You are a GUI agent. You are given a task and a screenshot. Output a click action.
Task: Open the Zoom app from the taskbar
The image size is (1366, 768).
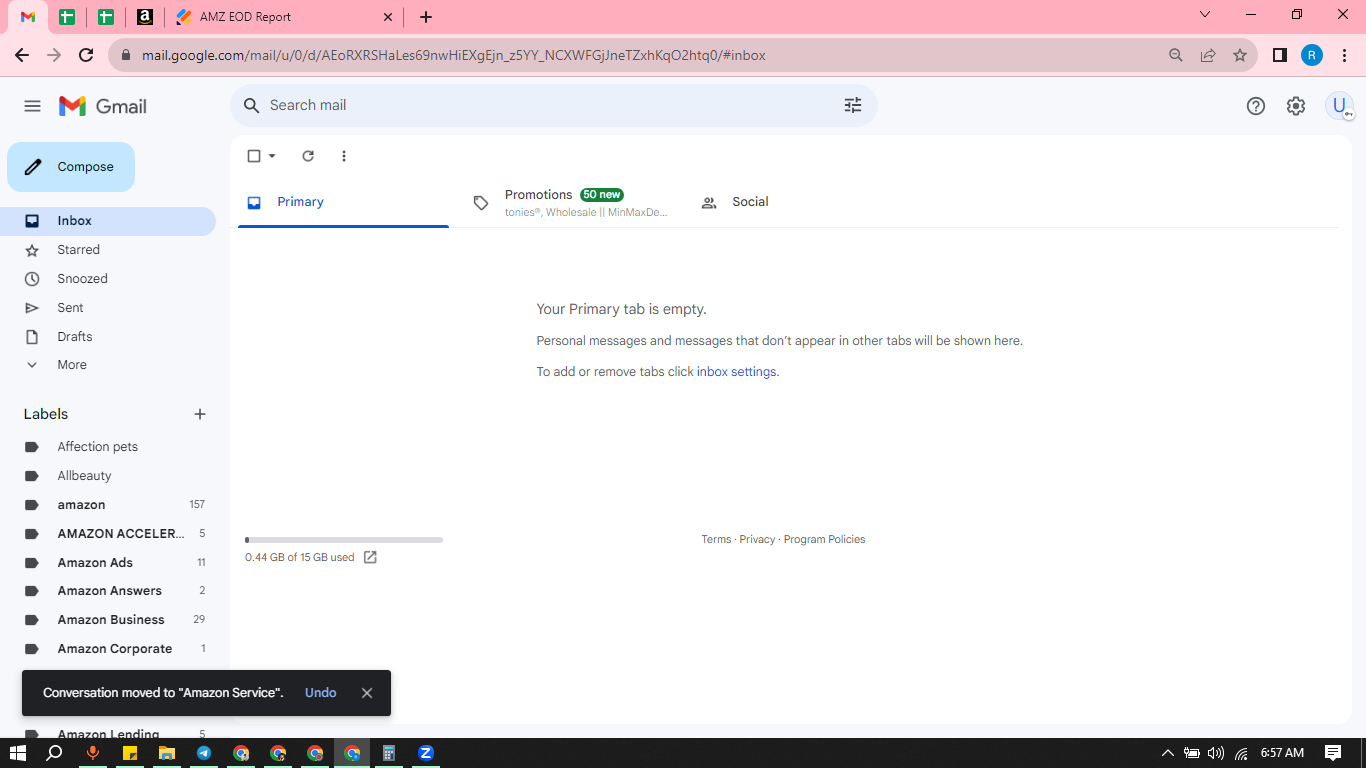click(x=426, y=753)
